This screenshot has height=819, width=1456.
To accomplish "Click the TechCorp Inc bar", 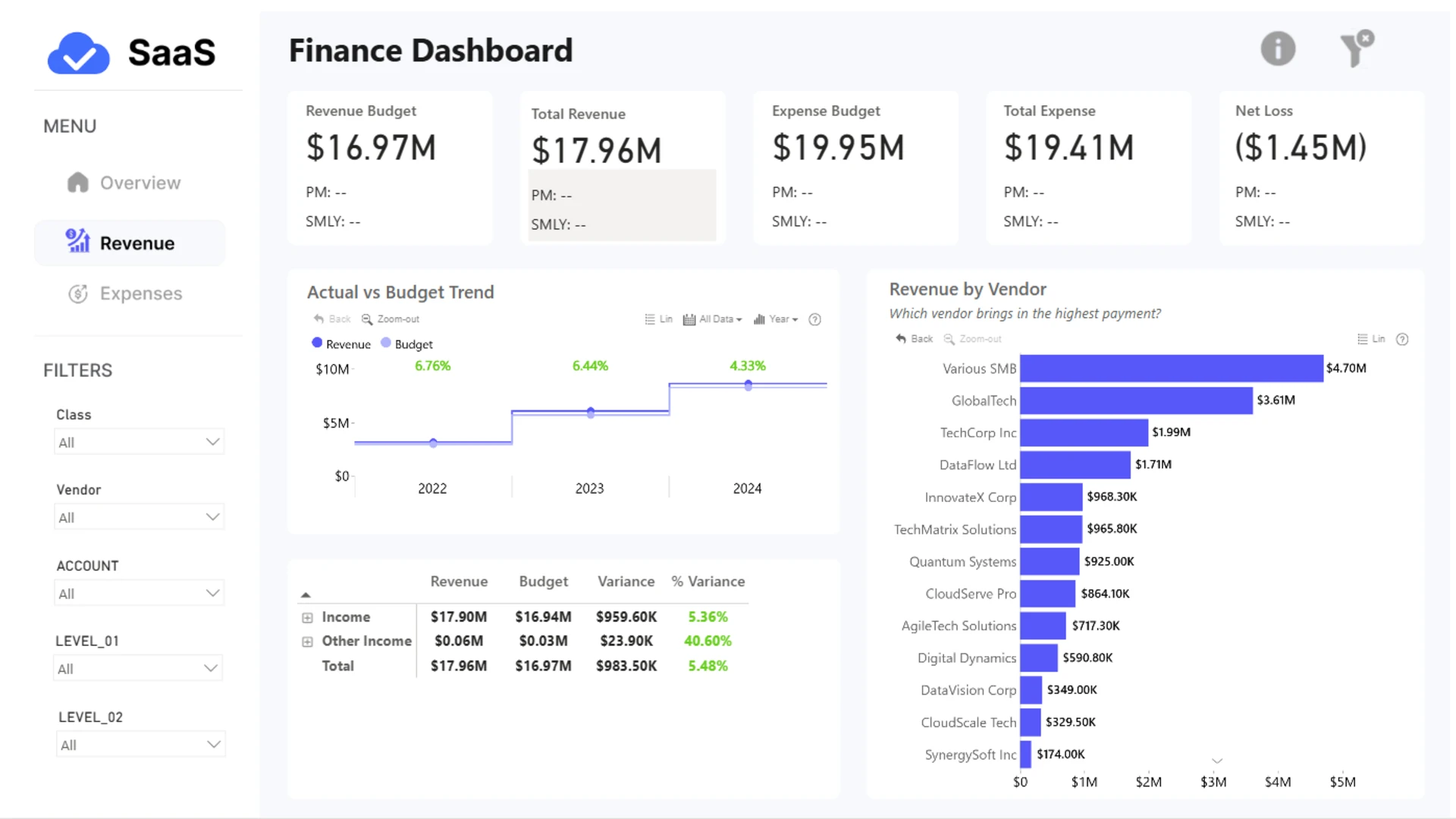I will tap(1084, 432).
